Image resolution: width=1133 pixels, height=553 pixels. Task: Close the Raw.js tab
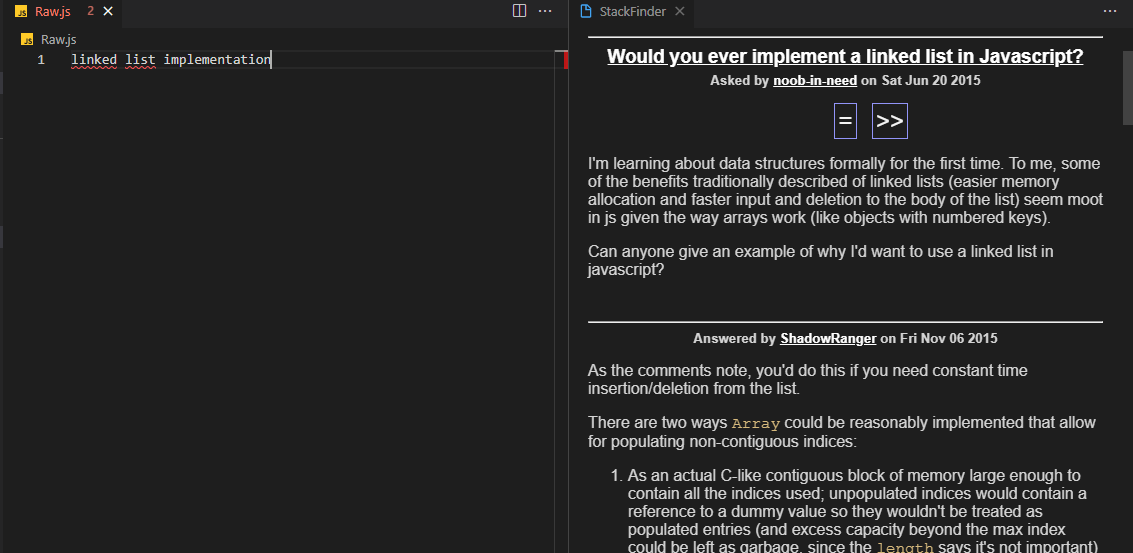pyautogui.click(x=108, y=12)
